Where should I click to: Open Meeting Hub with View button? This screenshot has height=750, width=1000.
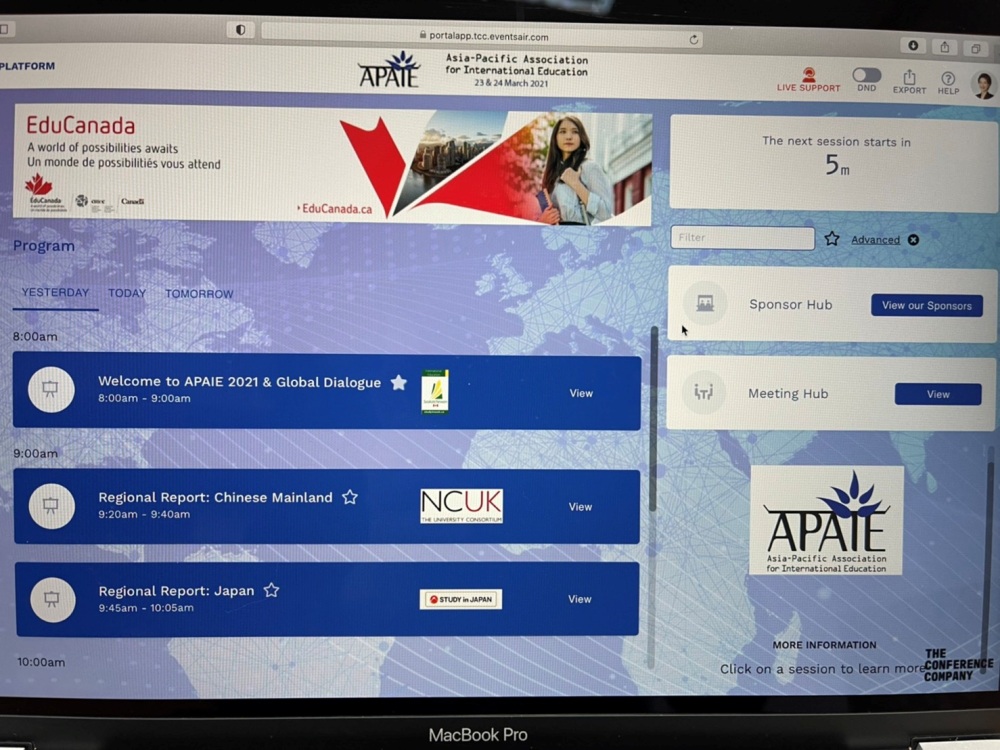[938, 394]
